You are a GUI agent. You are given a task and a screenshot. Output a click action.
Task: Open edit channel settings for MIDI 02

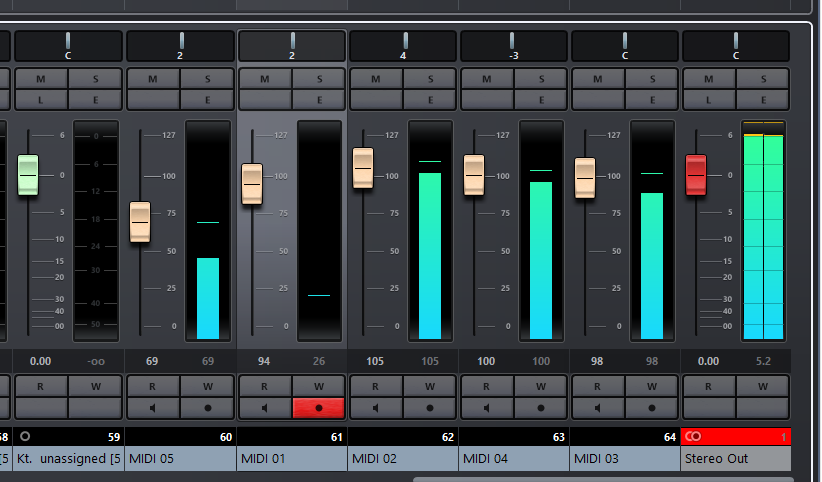(430, 99)
